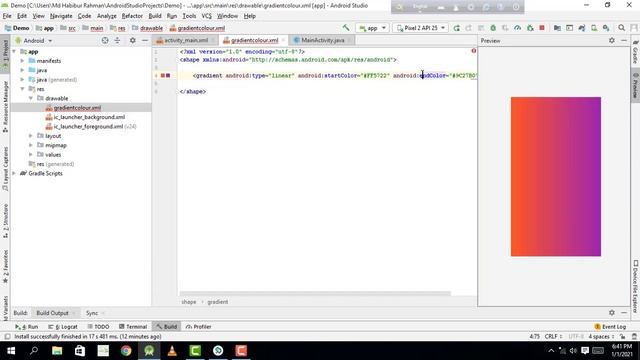The height and width of the screenshot is (360, 640).
Task: Open the Project panel settings gear
Action: tap(133, 40)
